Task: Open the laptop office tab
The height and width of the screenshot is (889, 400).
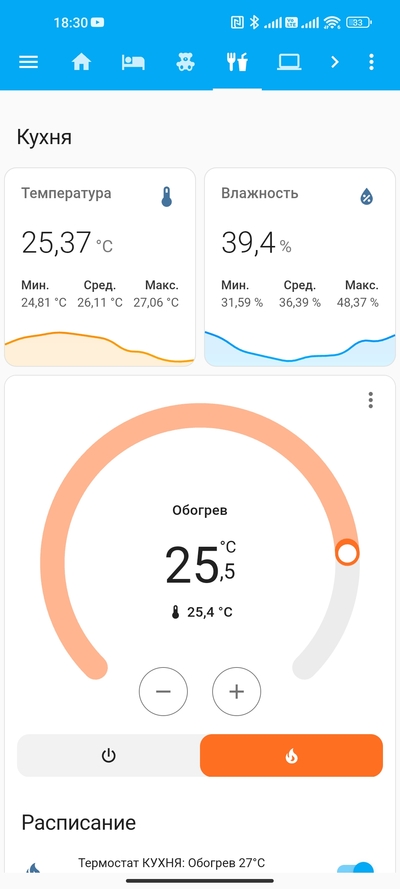Action: pos(289,62)
